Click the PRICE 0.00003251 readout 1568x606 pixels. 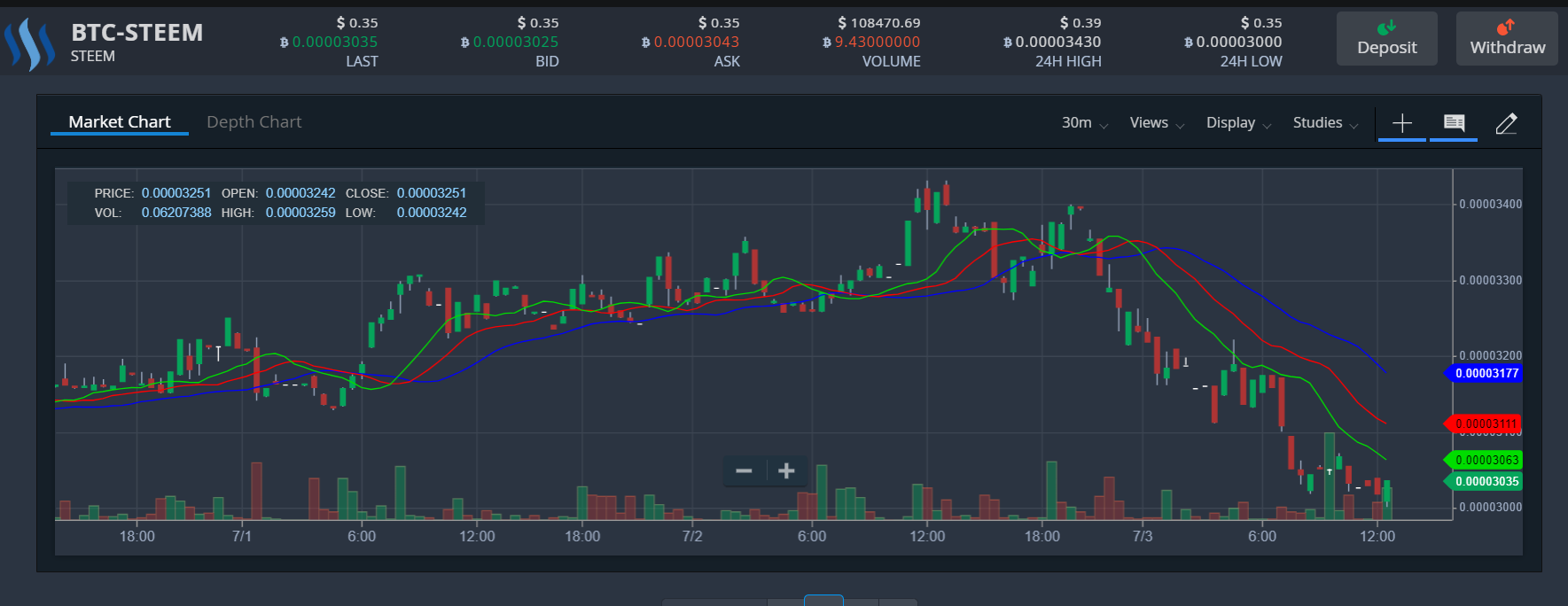point(176,193)
